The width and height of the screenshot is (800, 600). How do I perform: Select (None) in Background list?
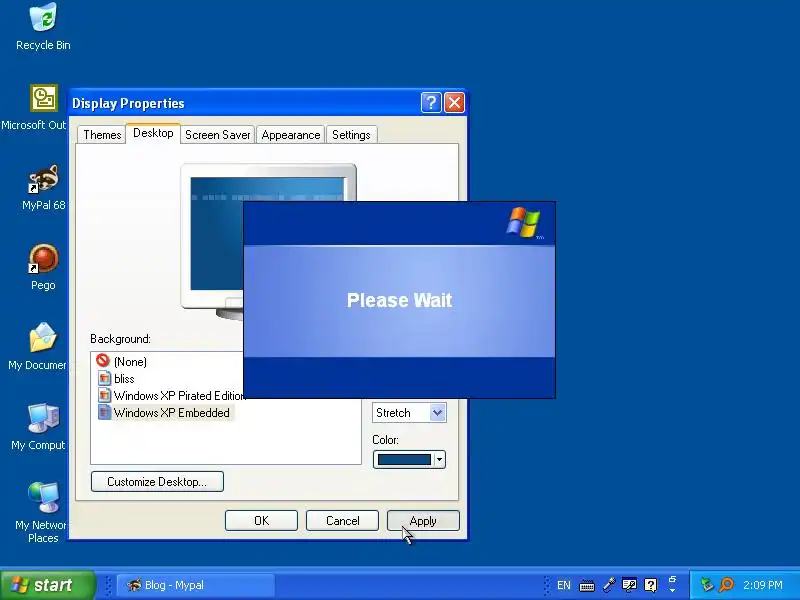coord(130,362)
